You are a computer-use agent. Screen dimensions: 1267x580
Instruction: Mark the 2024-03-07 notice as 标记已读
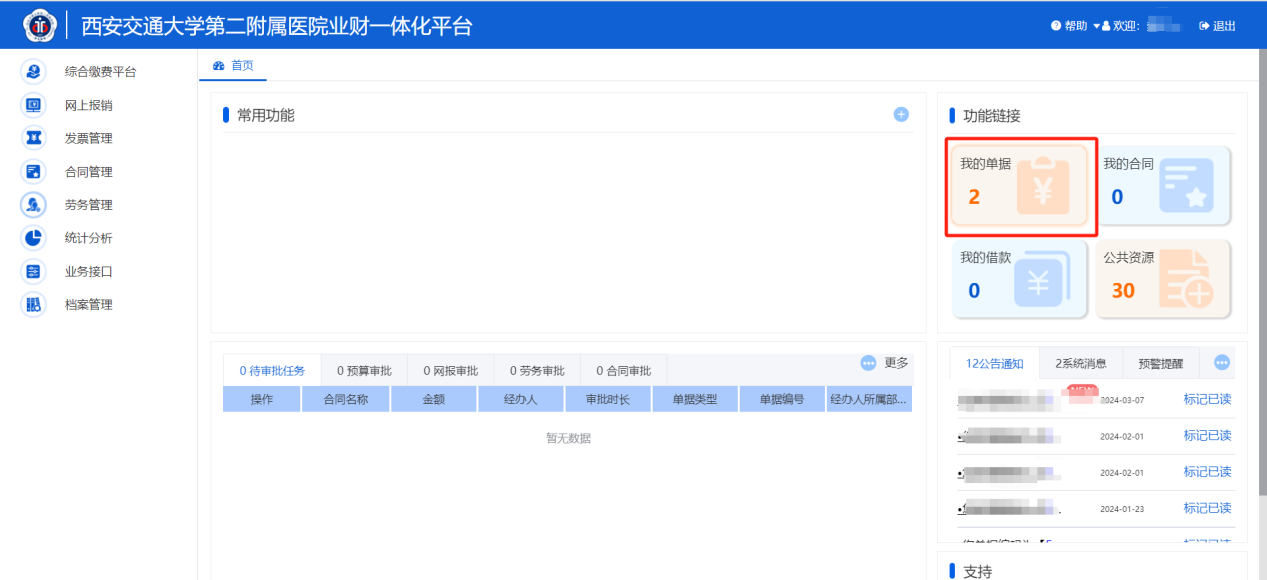(1209, 398)
